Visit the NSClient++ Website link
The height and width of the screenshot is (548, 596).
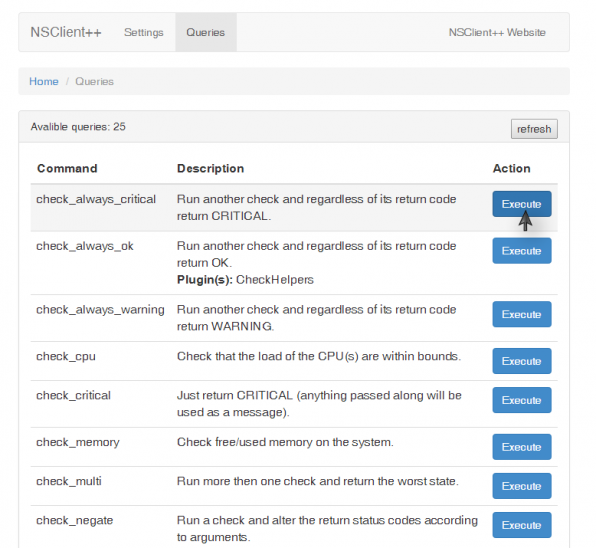pyautogui.click(x=497, y=32)
